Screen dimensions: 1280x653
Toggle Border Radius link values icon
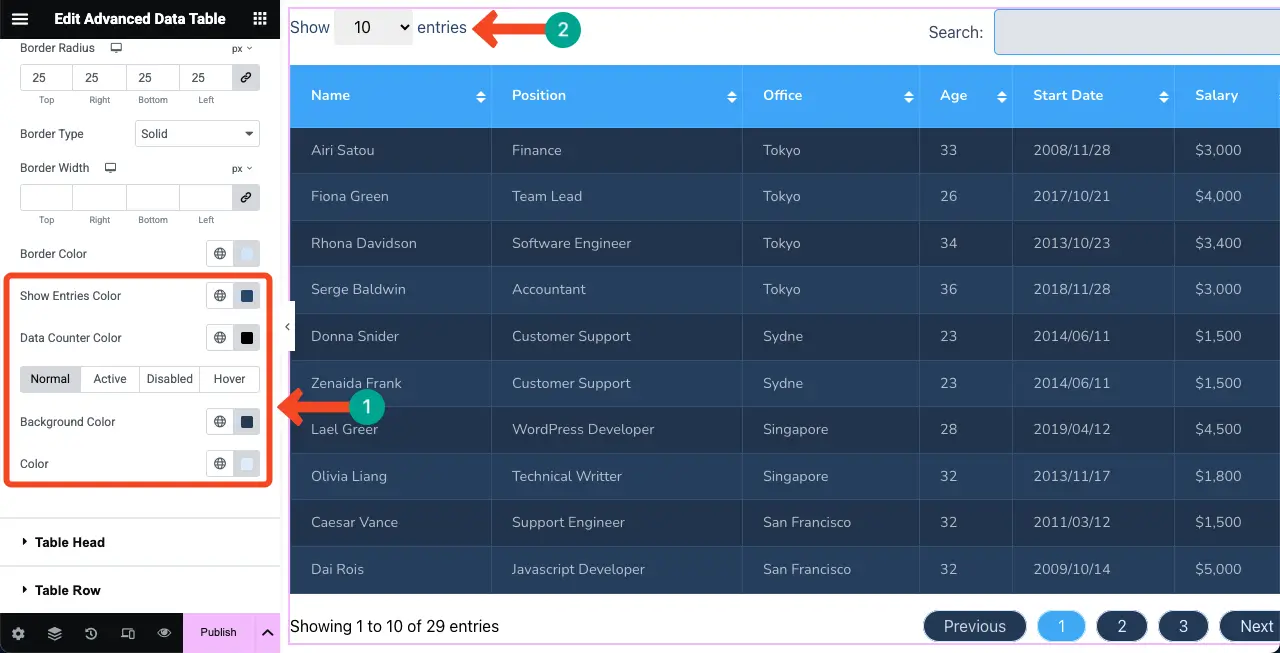[246, 77]
